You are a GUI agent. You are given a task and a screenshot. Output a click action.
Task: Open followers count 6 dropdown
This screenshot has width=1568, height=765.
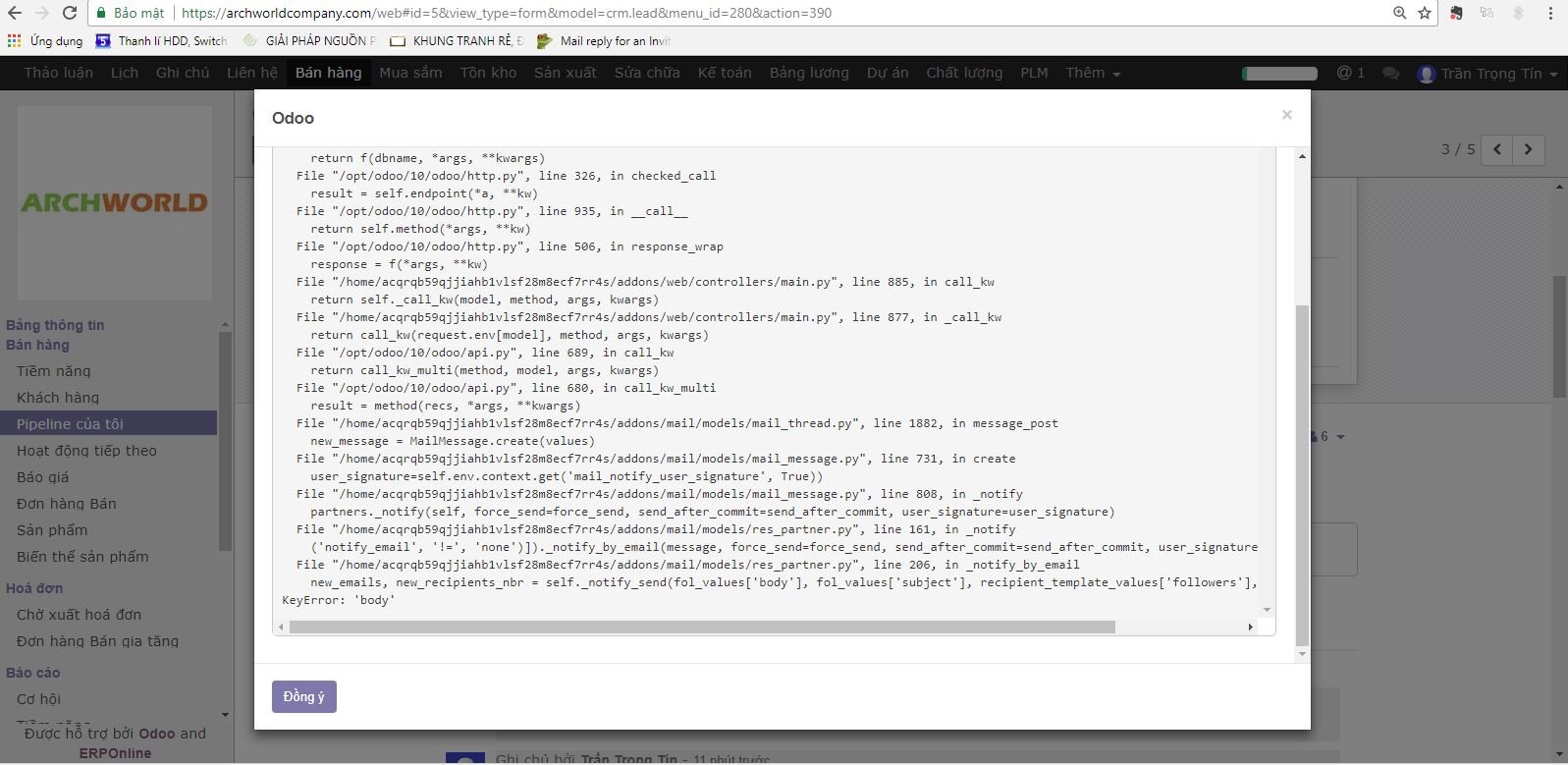tap(1328, 436)
